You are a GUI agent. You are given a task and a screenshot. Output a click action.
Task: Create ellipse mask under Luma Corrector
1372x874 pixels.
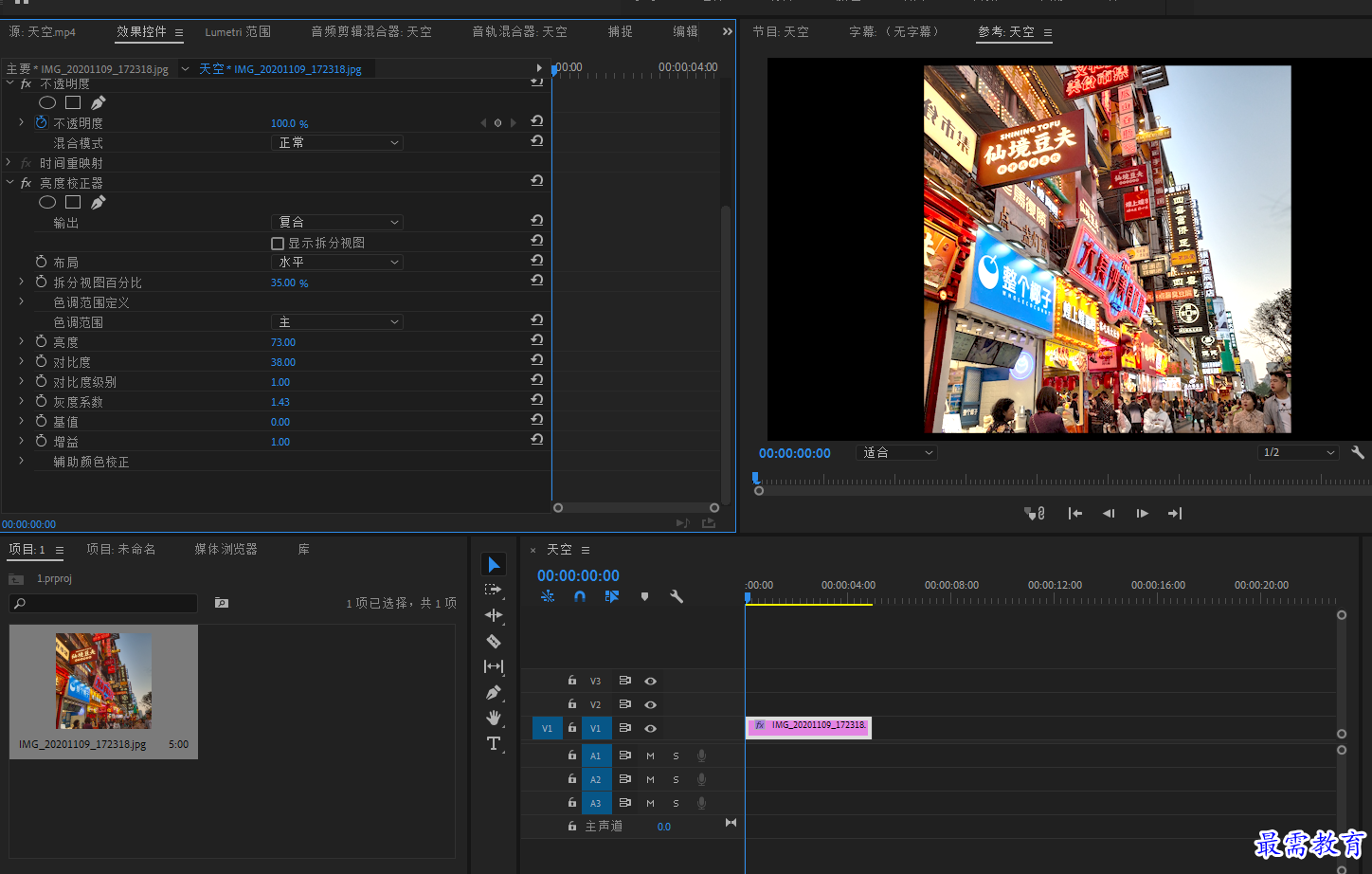click(x=47, y=202)
